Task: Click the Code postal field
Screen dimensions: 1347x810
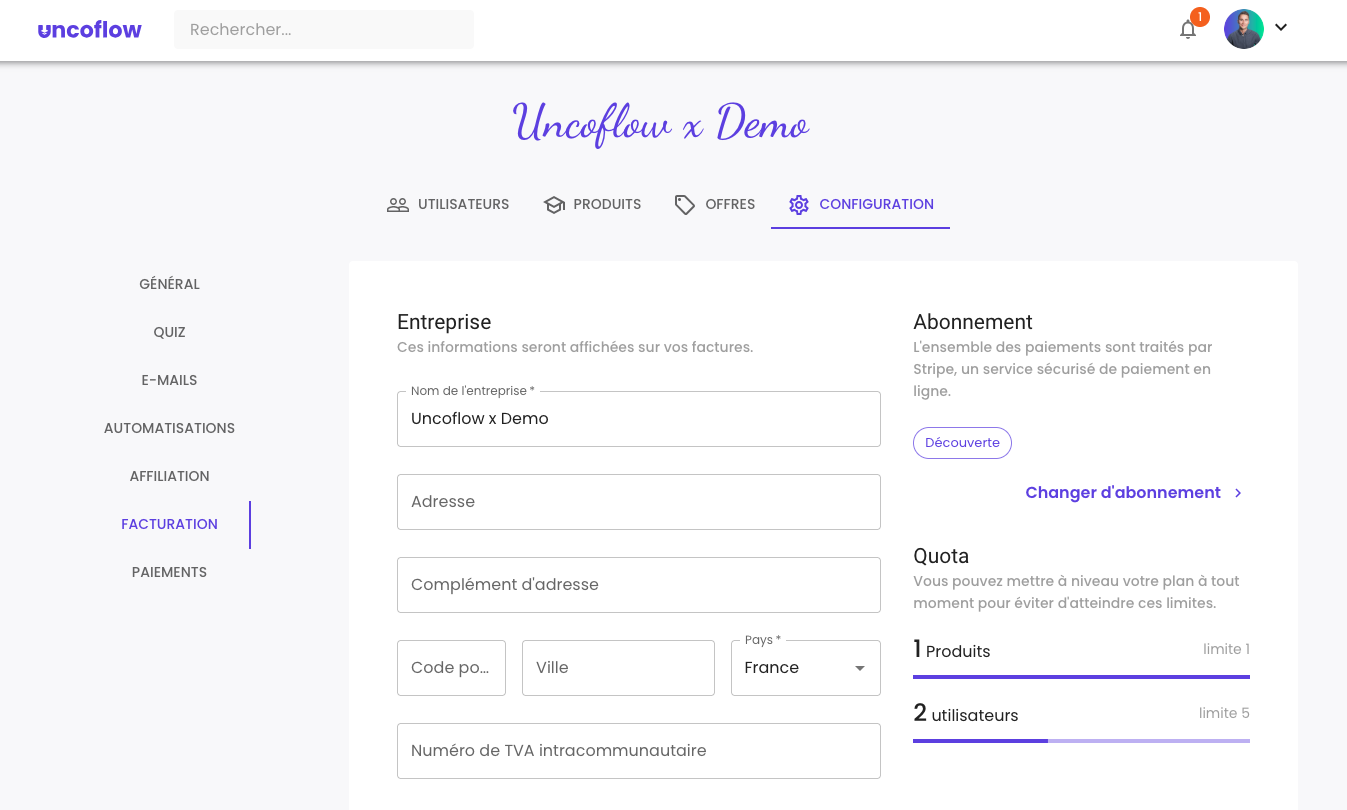Action: 451,668
